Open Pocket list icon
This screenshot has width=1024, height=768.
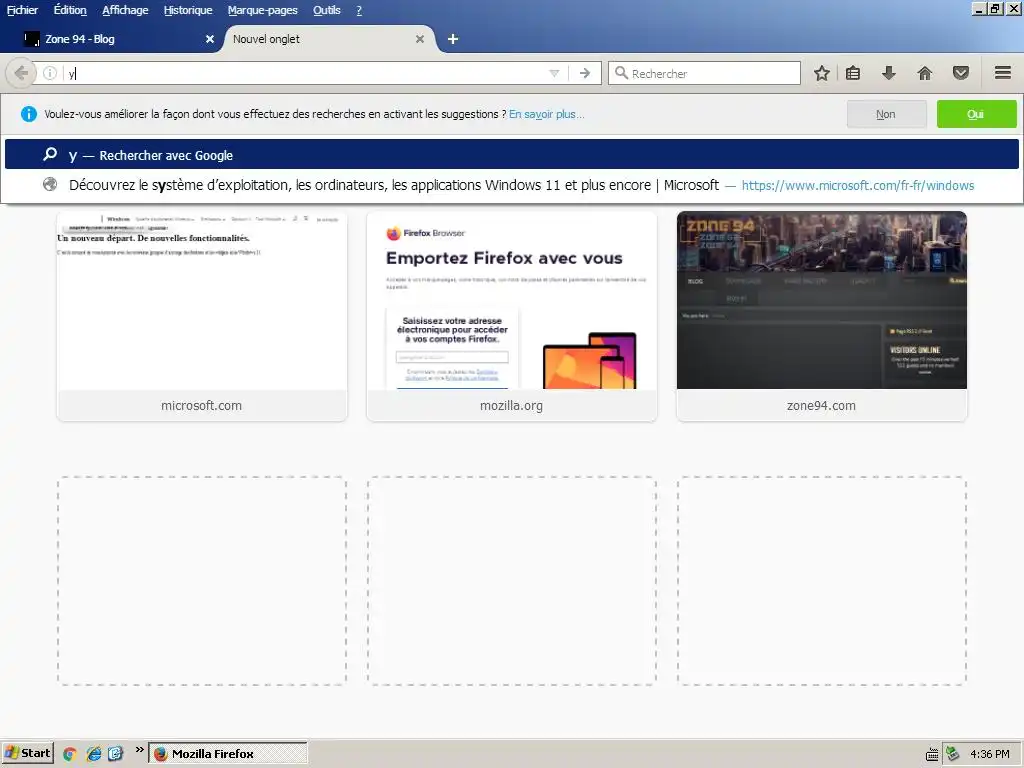[x=961, y=72]
